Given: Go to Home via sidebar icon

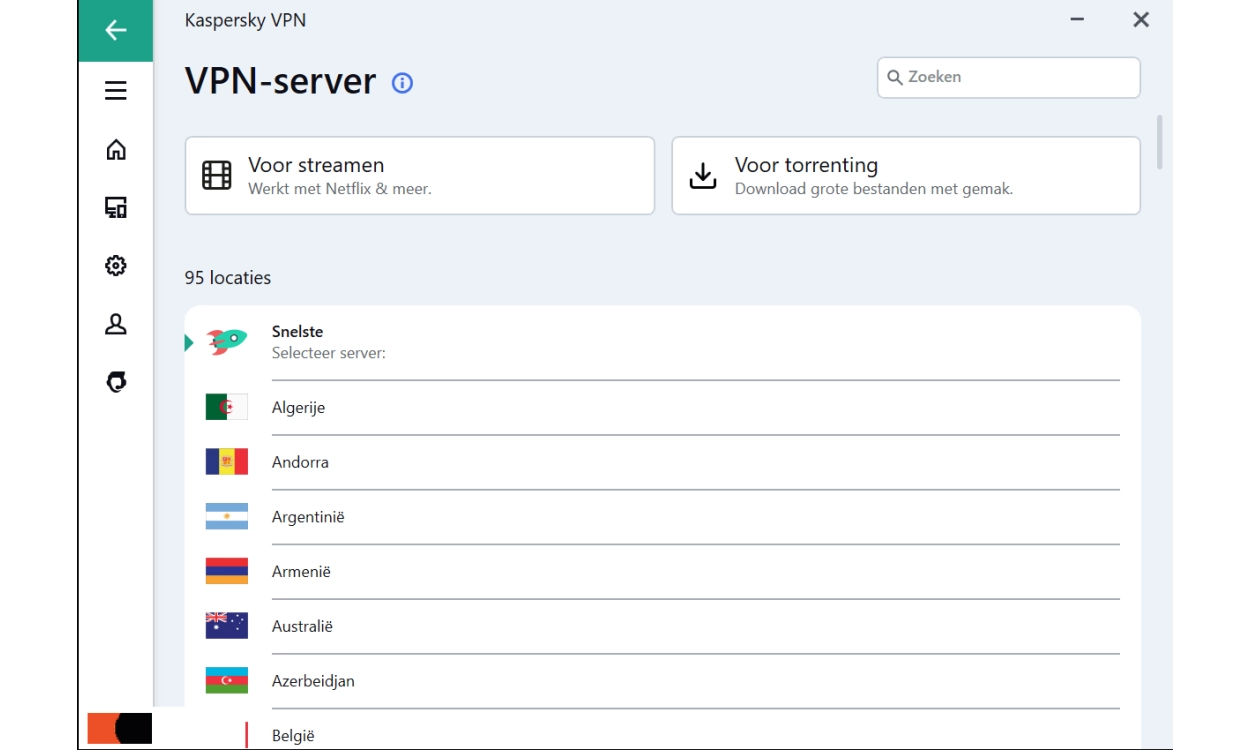Looking at the screenshot, I should (116, 150).
